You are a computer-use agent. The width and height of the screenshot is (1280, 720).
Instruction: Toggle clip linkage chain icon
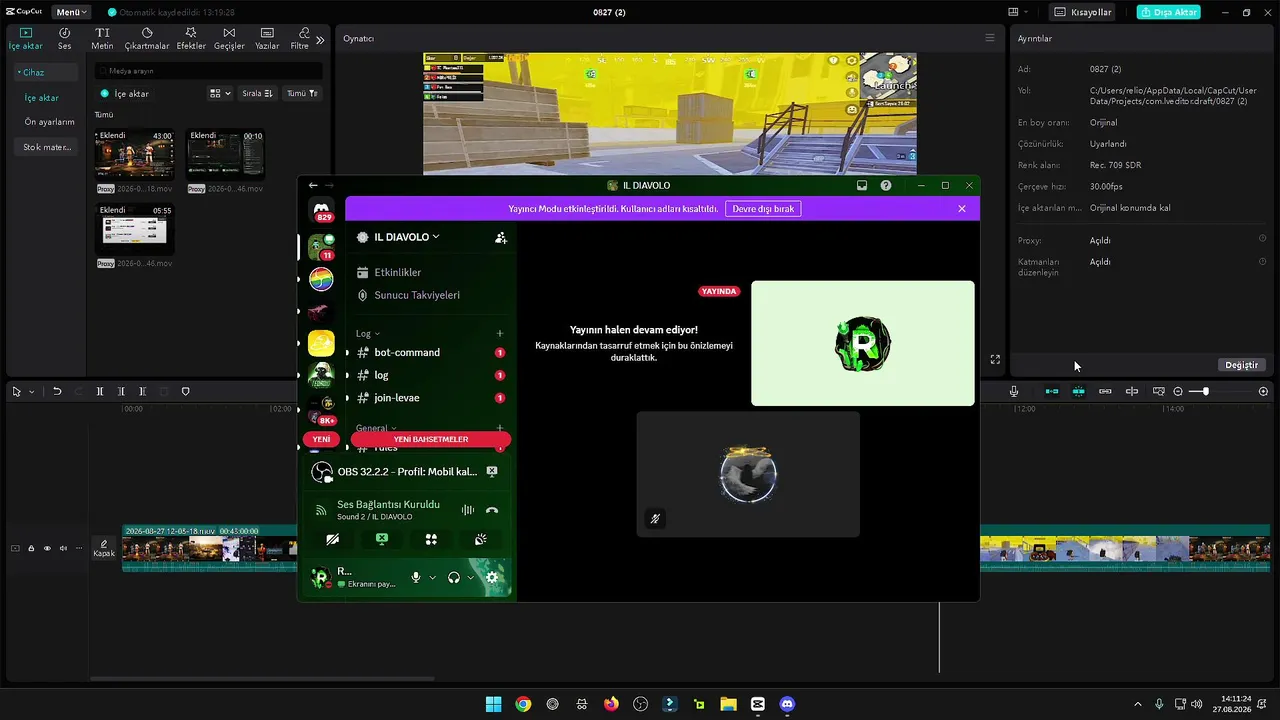(1105, 392)
